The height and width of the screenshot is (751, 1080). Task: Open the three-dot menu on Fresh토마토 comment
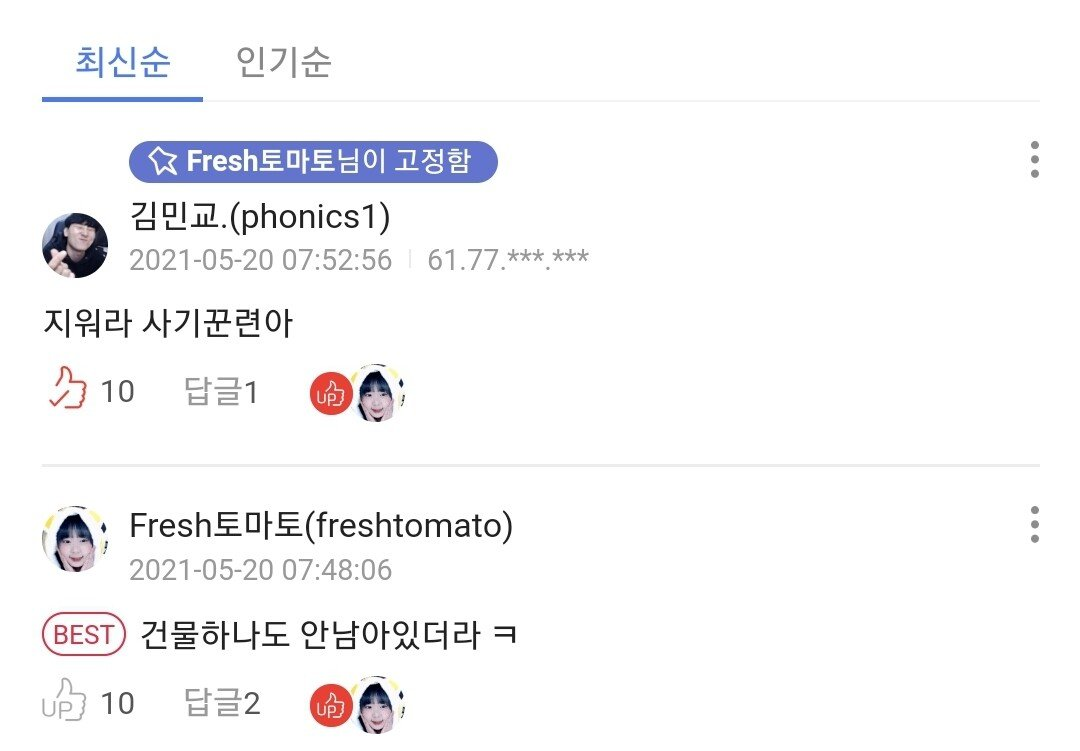[1035, 525]
